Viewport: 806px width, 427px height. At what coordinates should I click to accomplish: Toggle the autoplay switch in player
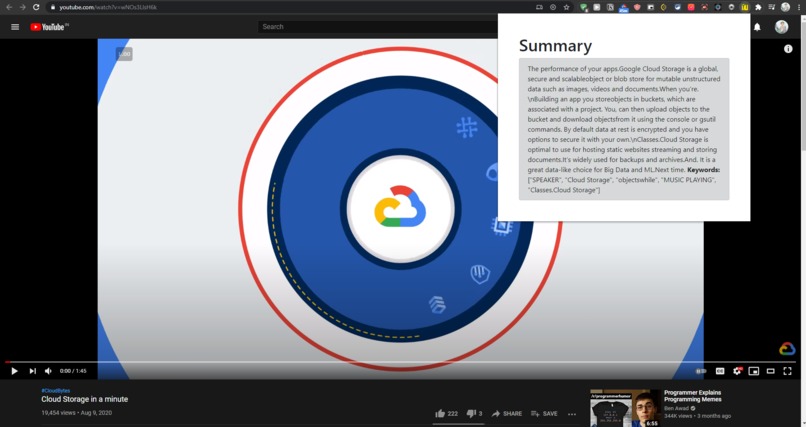(701, 371)
